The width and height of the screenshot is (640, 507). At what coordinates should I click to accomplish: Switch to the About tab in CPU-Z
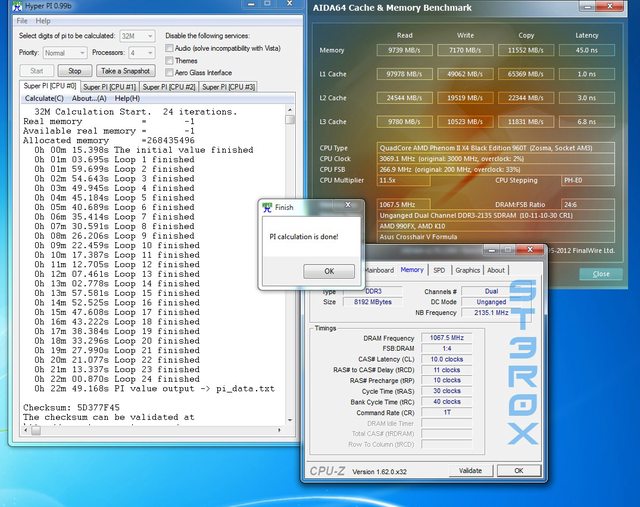496,270
